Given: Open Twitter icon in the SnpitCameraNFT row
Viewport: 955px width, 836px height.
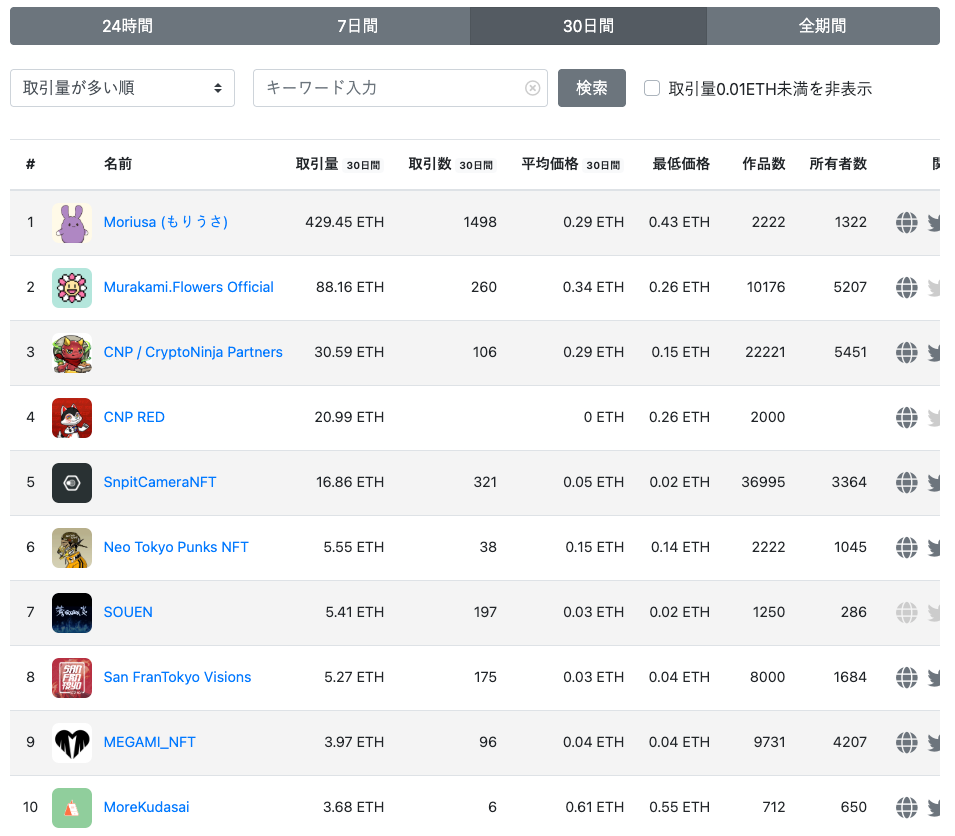Looking at the screenshot, I should 934,483.
